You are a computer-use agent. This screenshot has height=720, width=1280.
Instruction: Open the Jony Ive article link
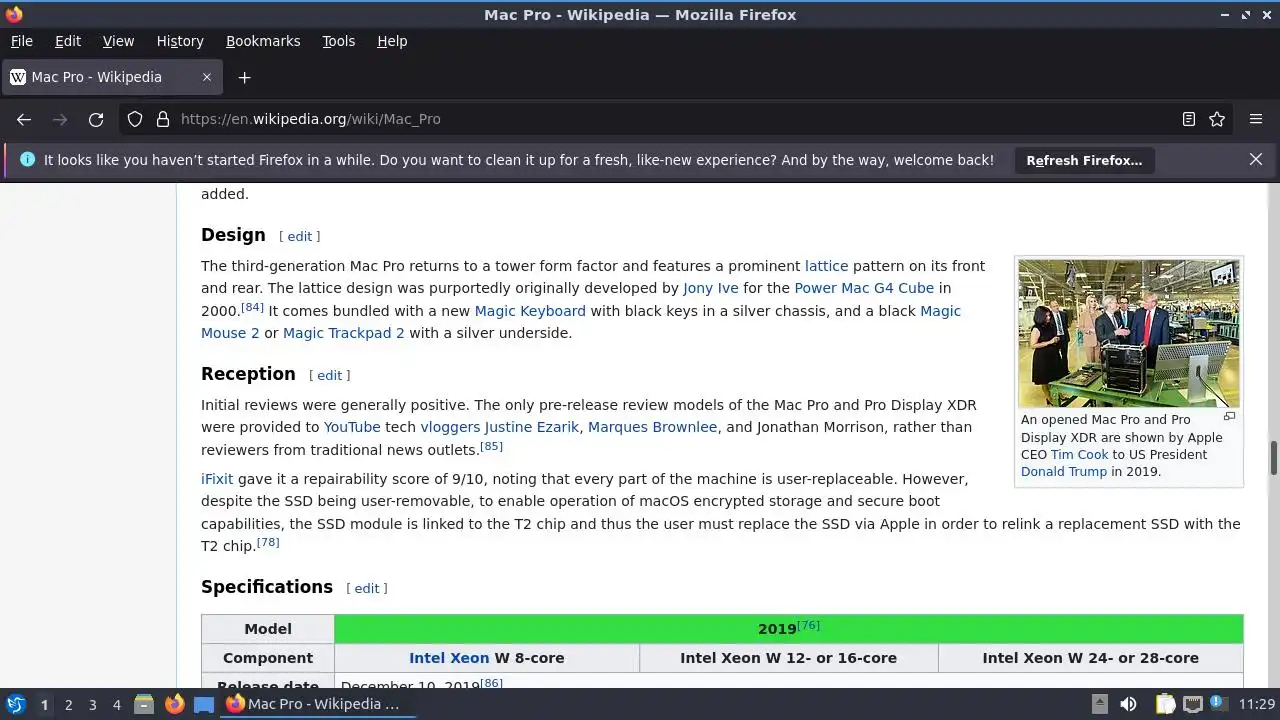(x=711, y=288)
